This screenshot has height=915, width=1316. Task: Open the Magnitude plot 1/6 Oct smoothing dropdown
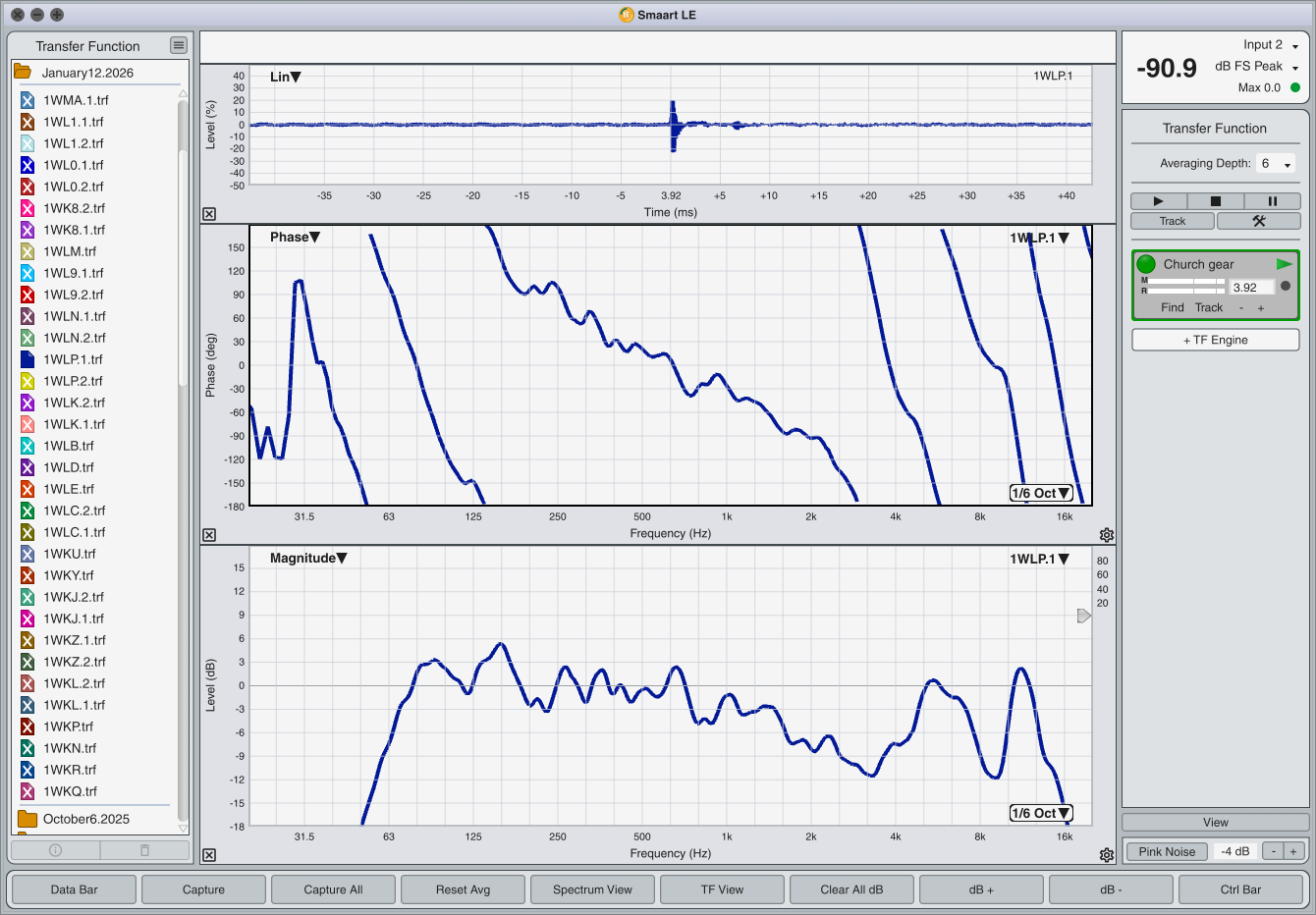[1041, 813]
